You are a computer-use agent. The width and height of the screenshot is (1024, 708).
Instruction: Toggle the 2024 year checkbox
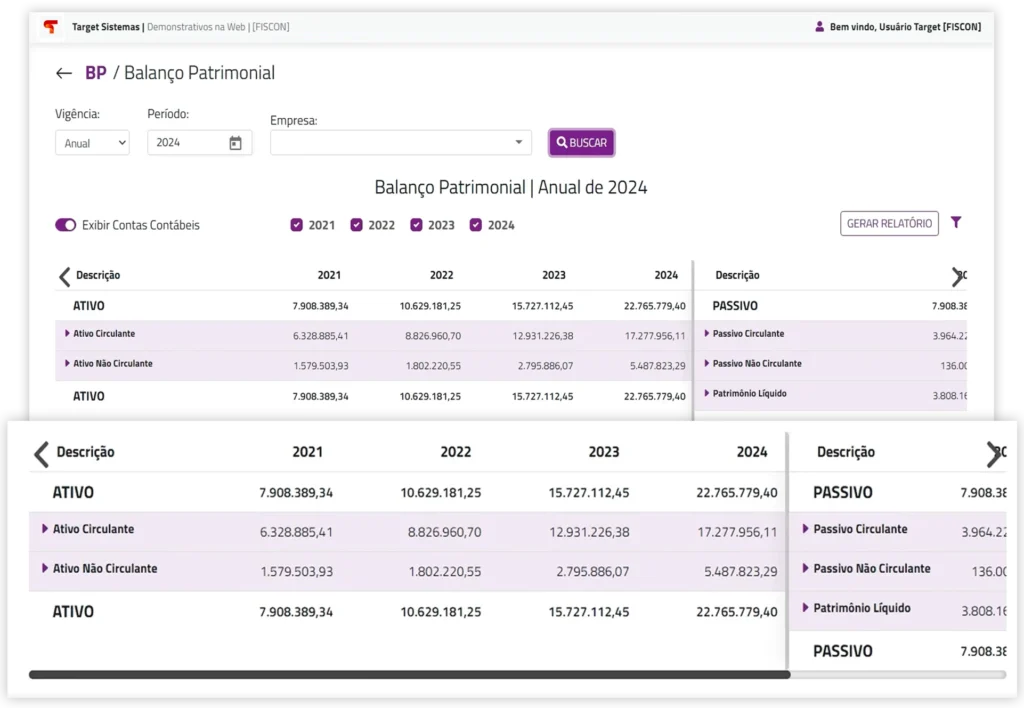pyautogui.click(x=476, y=225)
